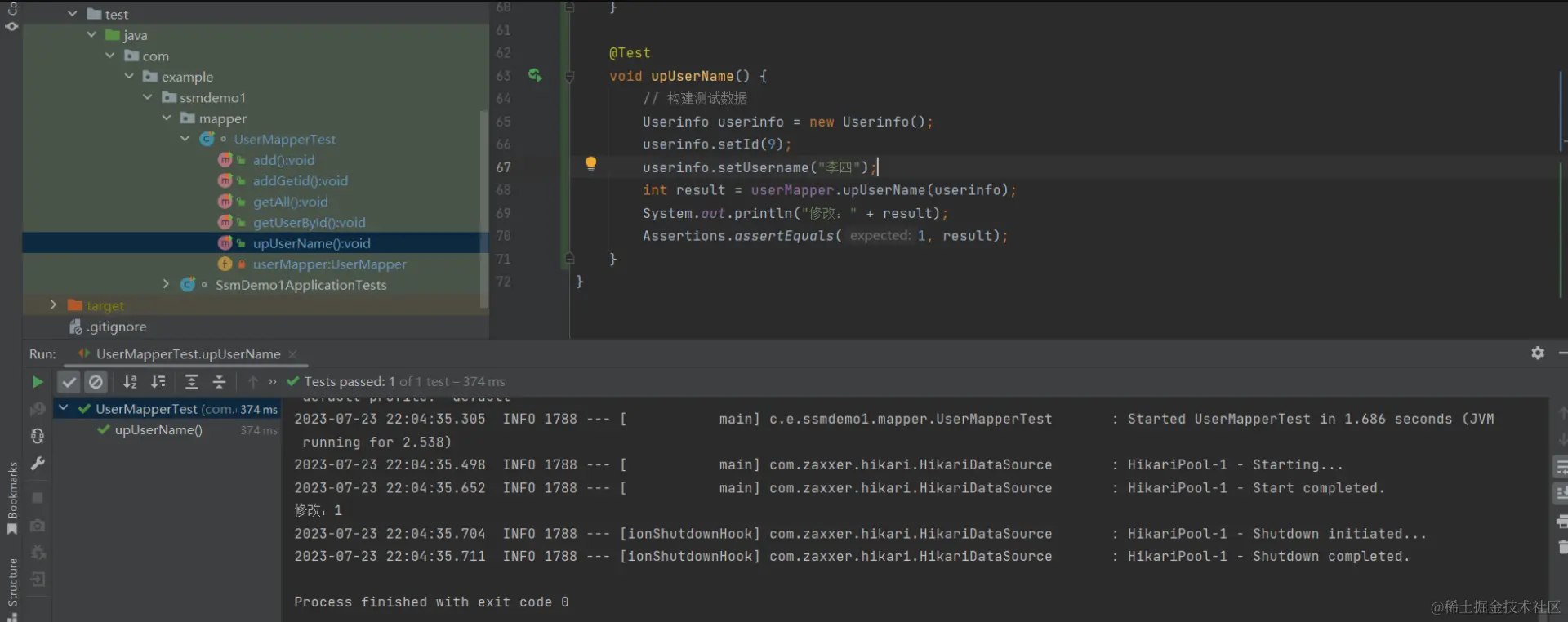Expand all test results
This screenshot has width=1568, height=622.
click(x=192, y=382)
